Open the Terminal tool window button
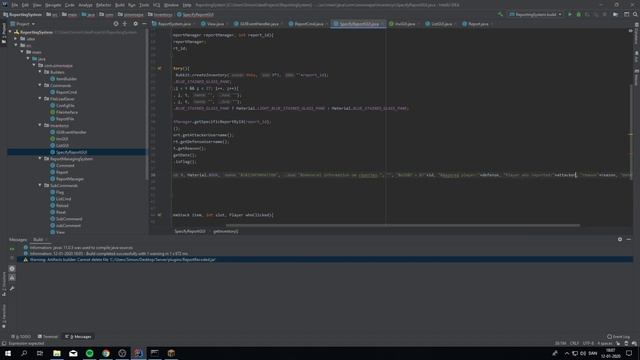This screenshot has height=360, width=640. (x=48, y=337)
